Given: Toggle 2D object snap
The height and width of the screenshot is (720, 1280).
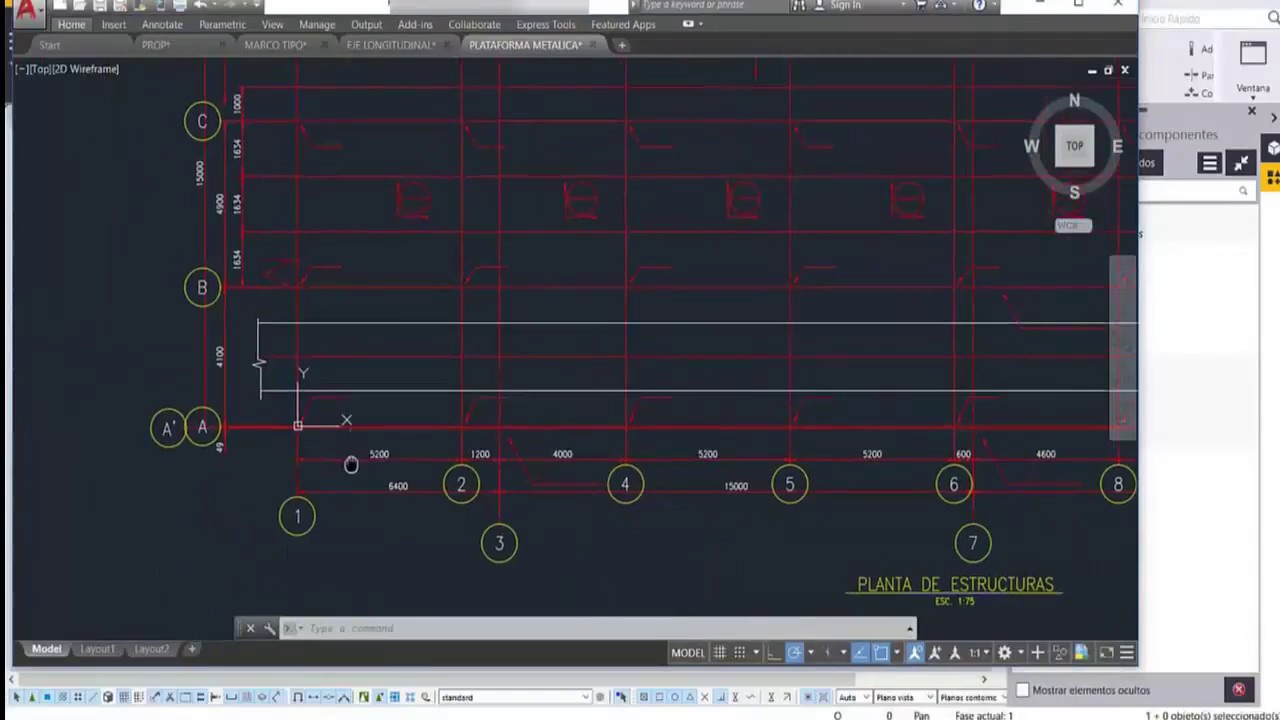Looking at the screenshot, I should [880, 653].
